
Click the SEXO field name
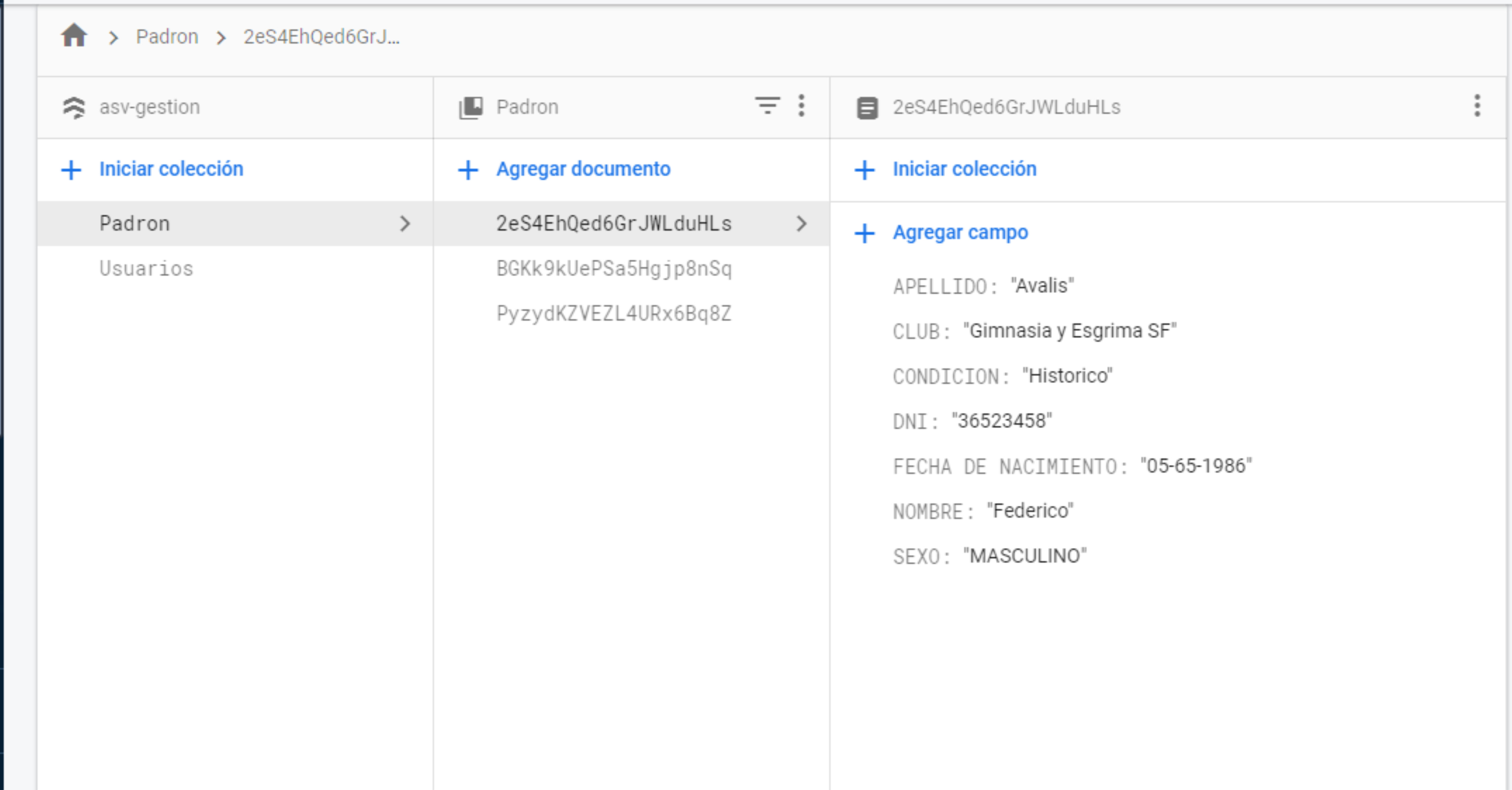[921, 557]
